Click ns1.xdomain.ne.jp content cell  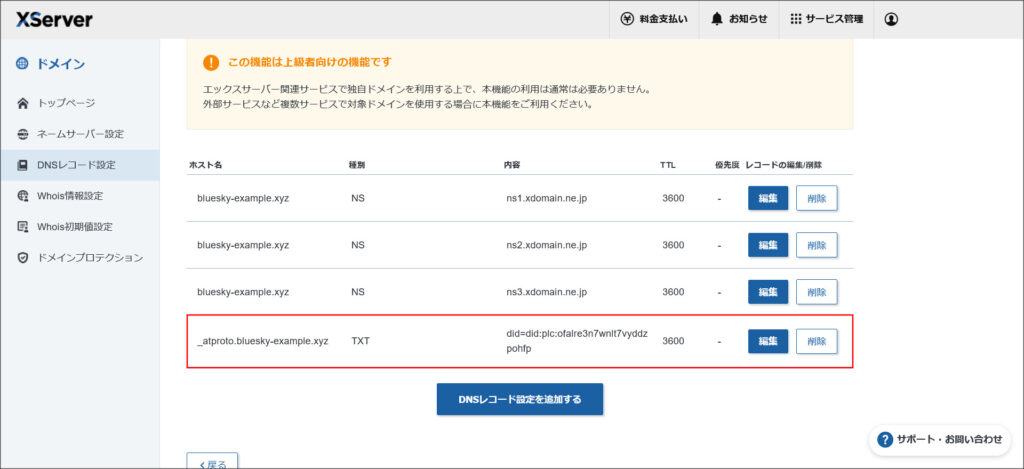[x=547, y=199]
